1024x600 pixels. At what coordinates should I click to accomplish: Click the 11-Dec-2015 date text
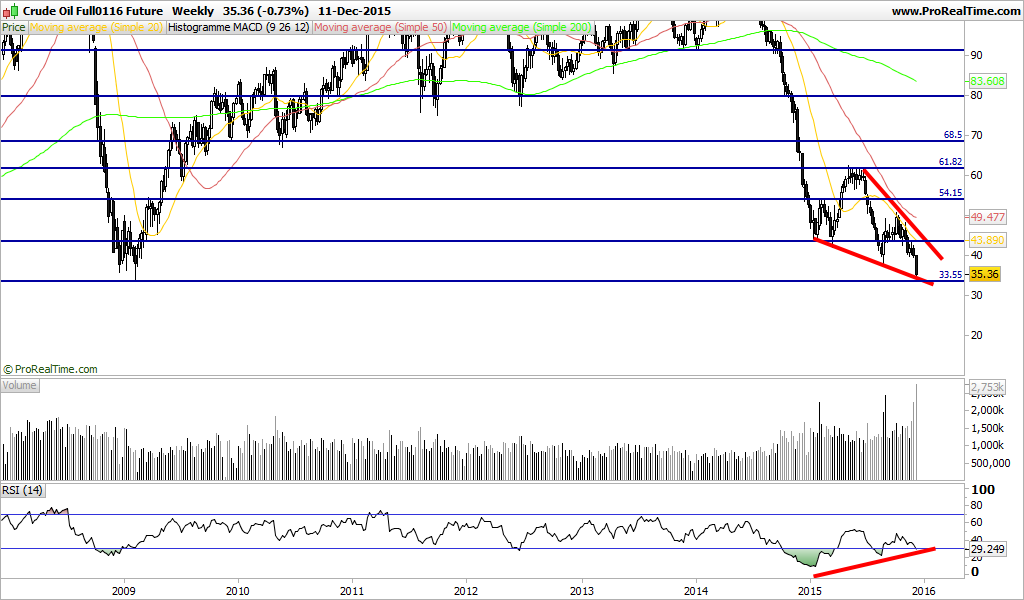[x=355, y=11]
